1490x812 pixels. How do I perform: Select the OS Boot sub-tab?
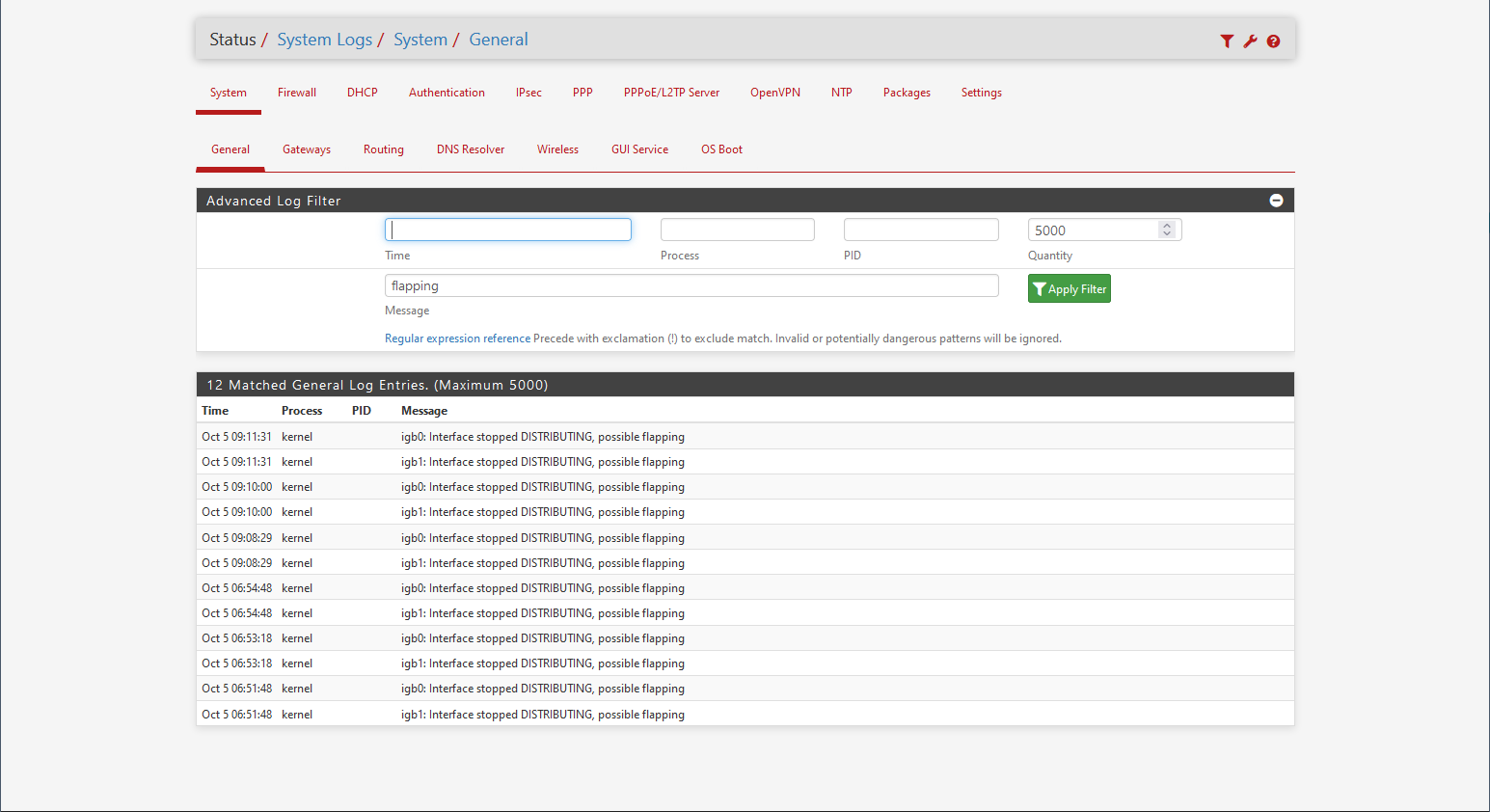721,149
